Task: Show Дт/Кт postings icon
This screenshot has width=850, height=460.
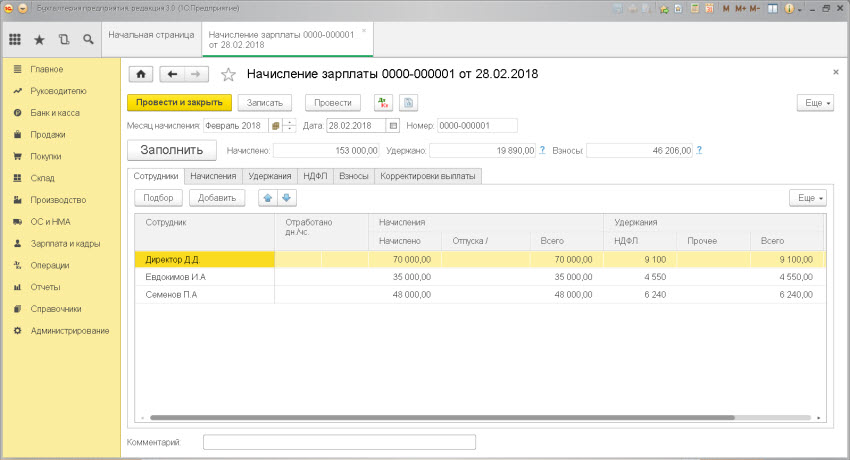Action: pos(383,102)
